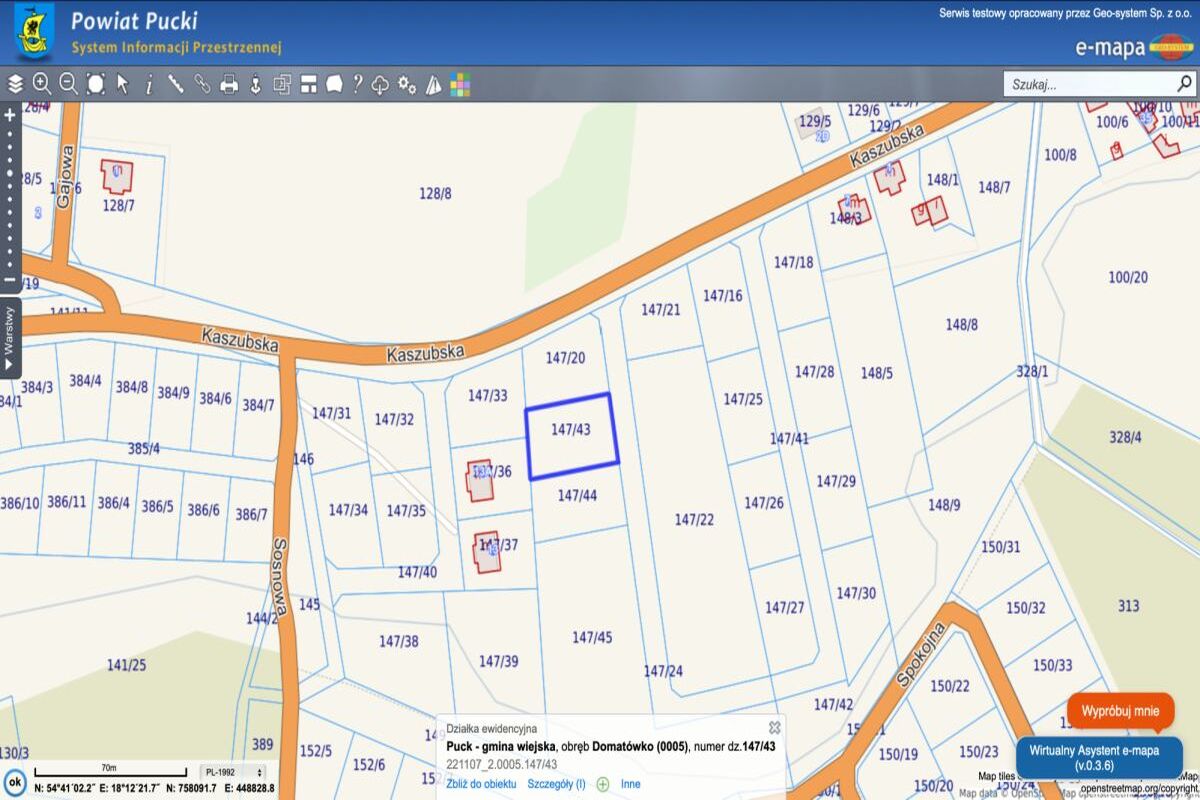This screenshot has height=800, width=1200.
Task: Open the PL-1992 coordinate system dropdown
Action: pos(234,772)
